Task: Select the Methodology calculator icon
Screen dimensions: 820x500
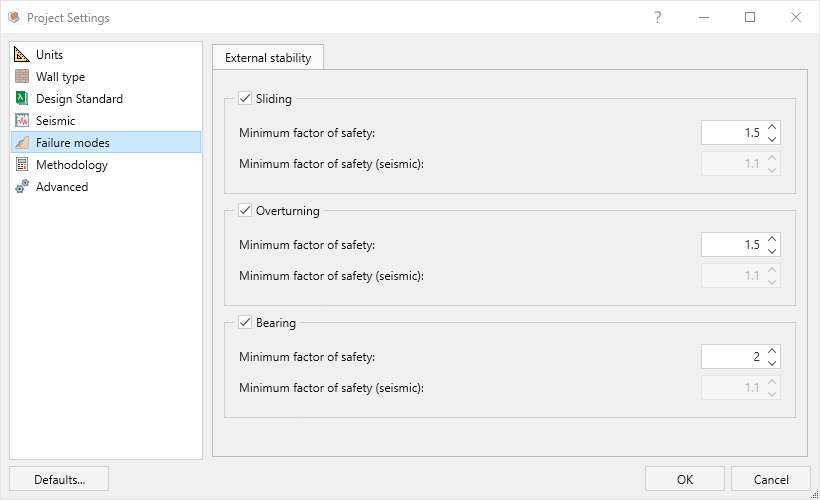Action: (21, 164)
